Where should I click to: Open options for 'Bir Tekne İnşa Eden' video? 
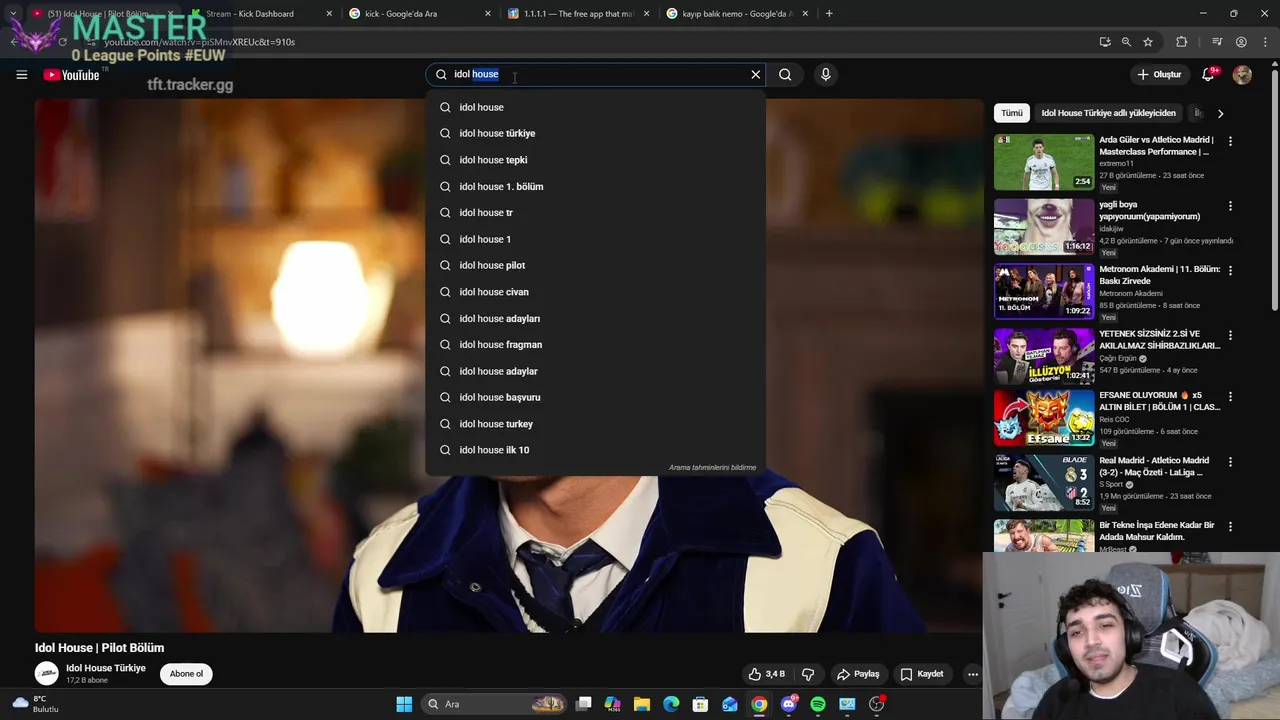(x=1230, y=527)
